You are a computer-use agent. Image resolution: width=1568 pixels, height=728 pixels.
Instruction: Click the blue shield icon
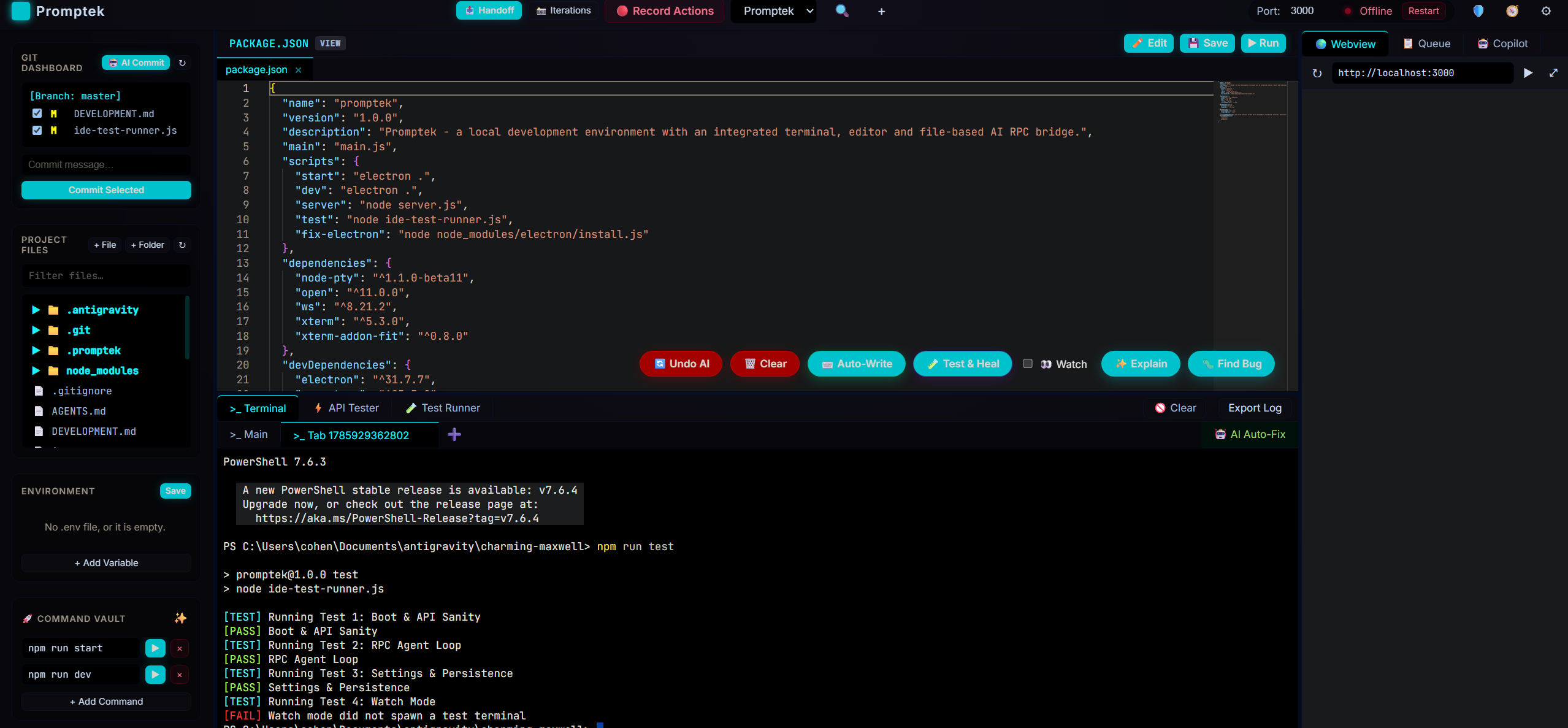click(x=1478, y=11)
